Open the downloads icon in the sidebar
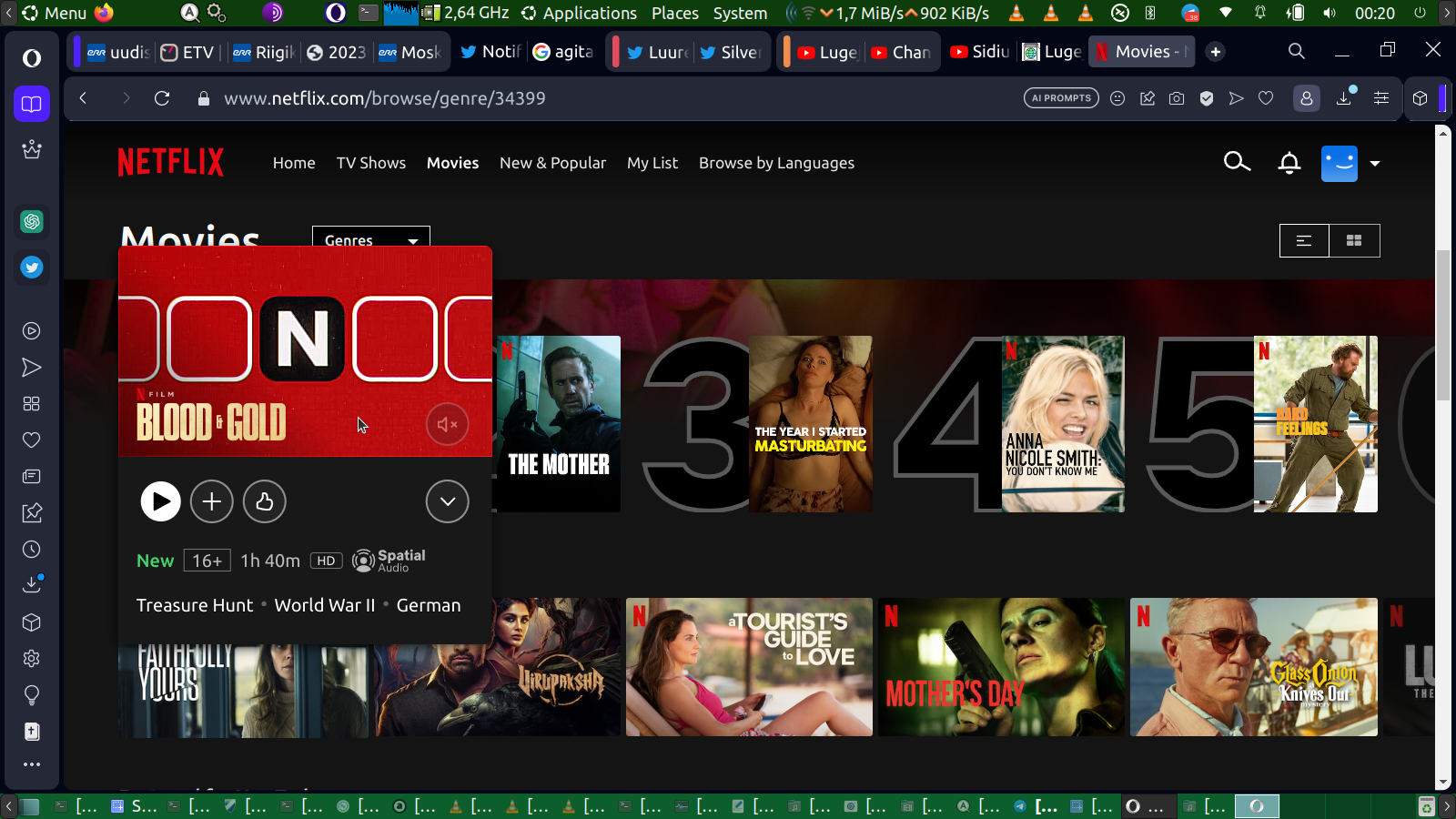1456x819 pixels. point(32,584)
